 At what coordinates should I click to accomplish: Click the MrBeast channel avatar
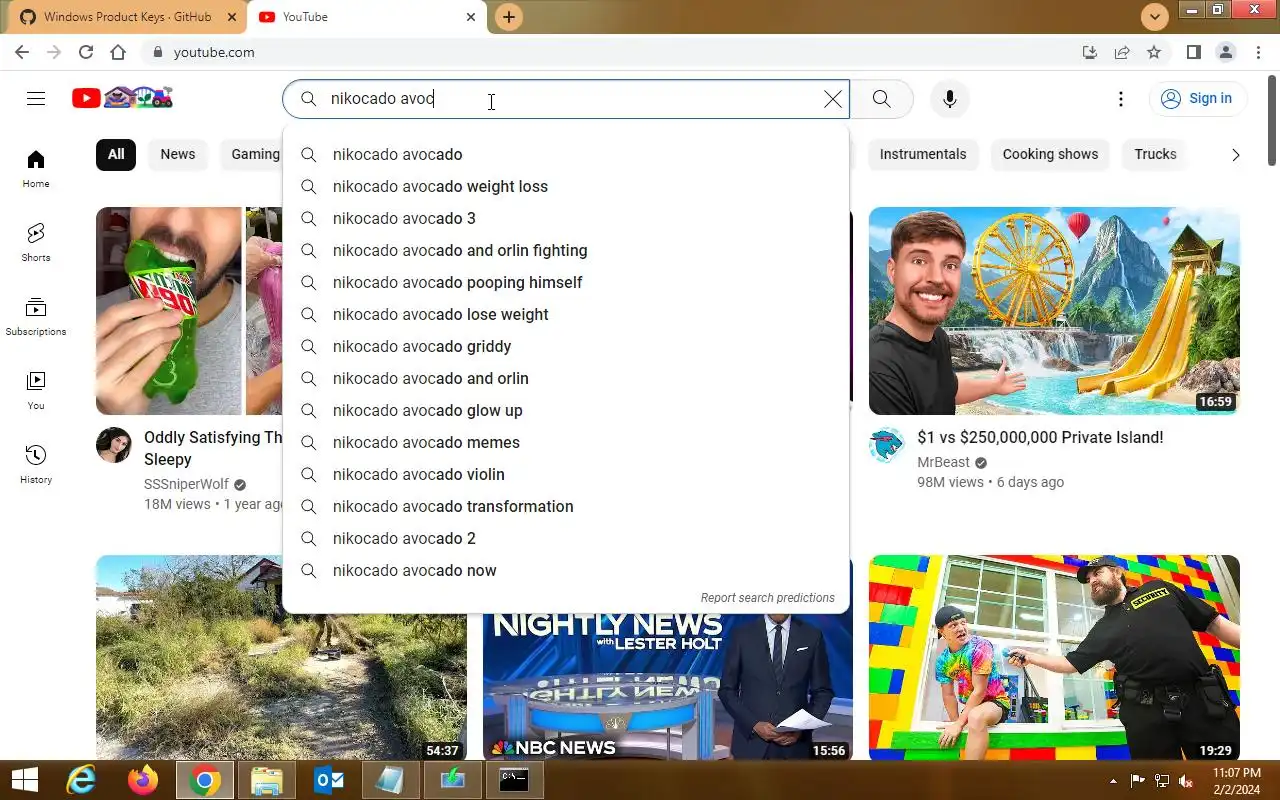pos(886,445)
